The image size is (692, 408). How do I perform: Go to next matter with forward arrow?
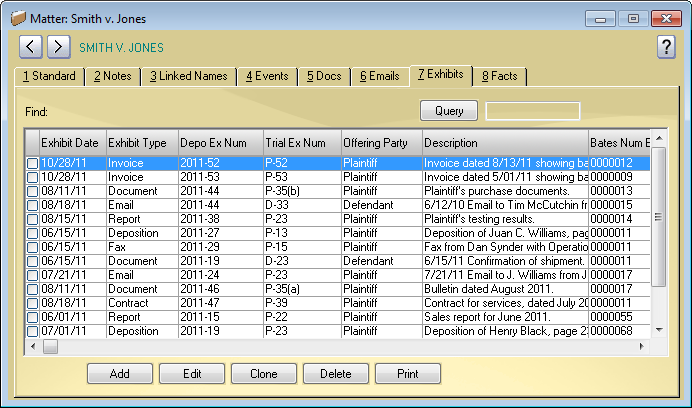(x=59, y=46)
